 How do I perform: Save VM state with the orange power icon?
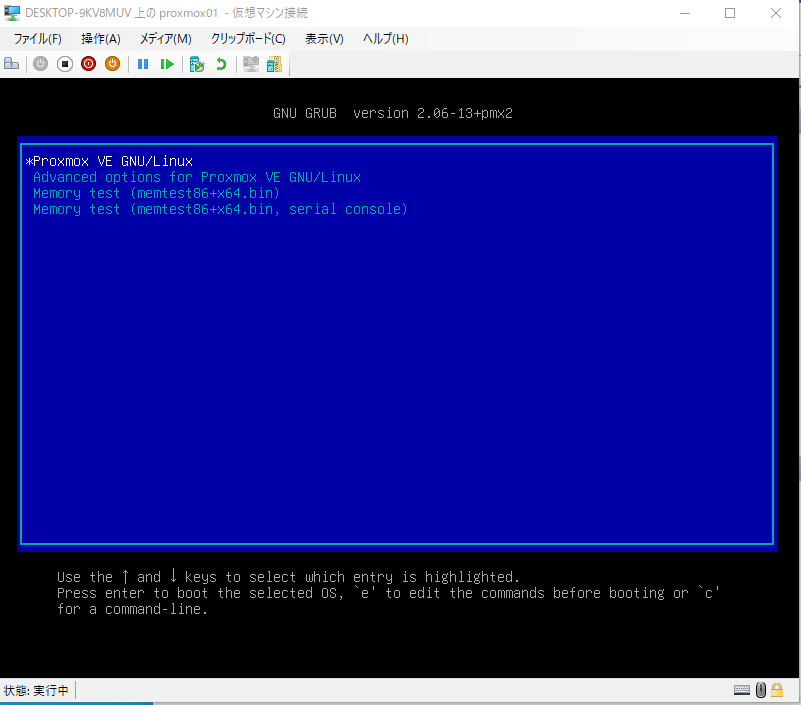[x=112, y=64]
